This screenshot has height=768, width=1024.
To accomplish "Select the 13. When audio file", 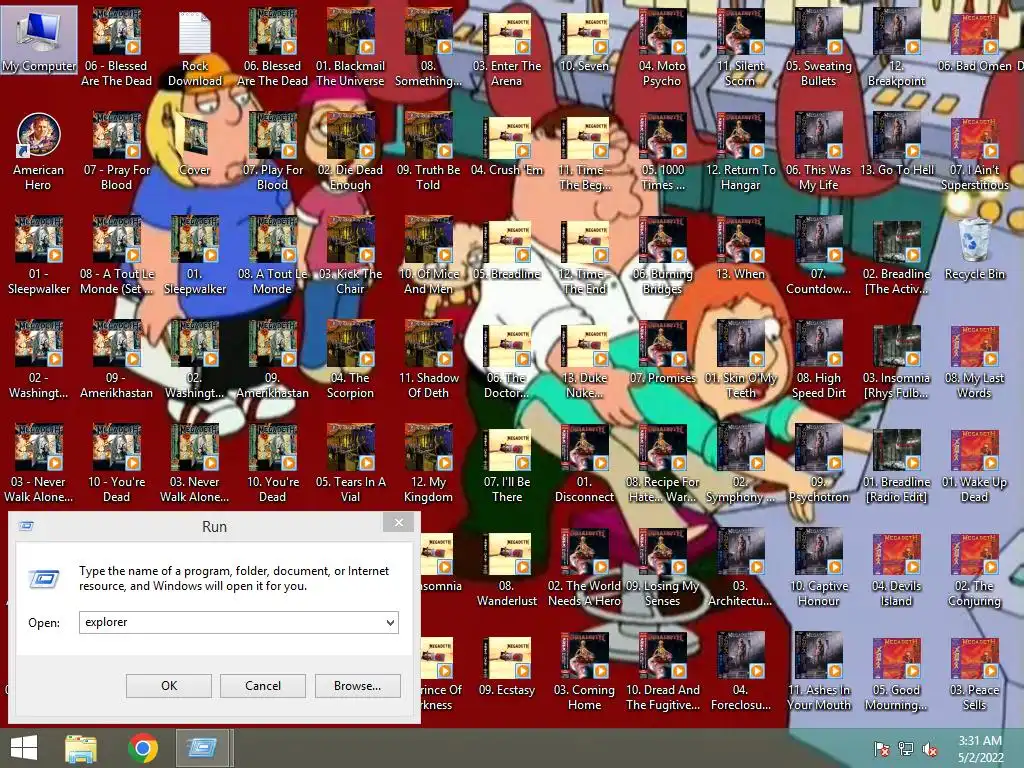I will pos(740,249).
